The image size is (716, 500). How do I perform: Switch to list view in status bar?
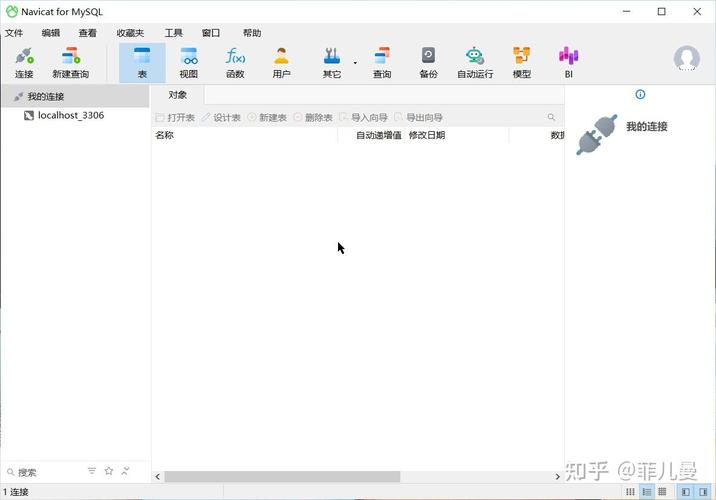point(631,492)
